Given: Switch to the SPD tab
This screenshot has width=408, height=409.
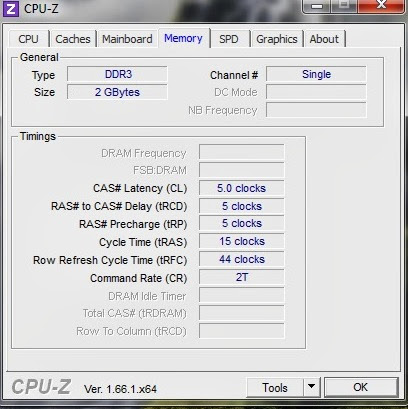Looking at the screenshot, I should [x=229, y=39].
